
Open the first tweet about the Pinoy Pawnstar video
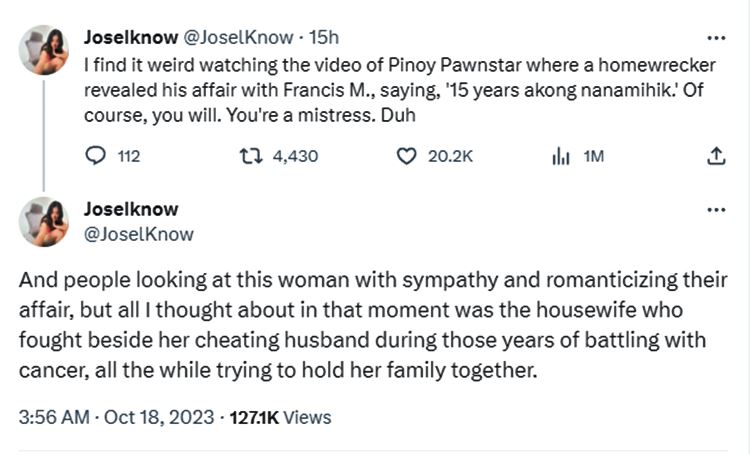pyautogui.click(x=400, y=88)
